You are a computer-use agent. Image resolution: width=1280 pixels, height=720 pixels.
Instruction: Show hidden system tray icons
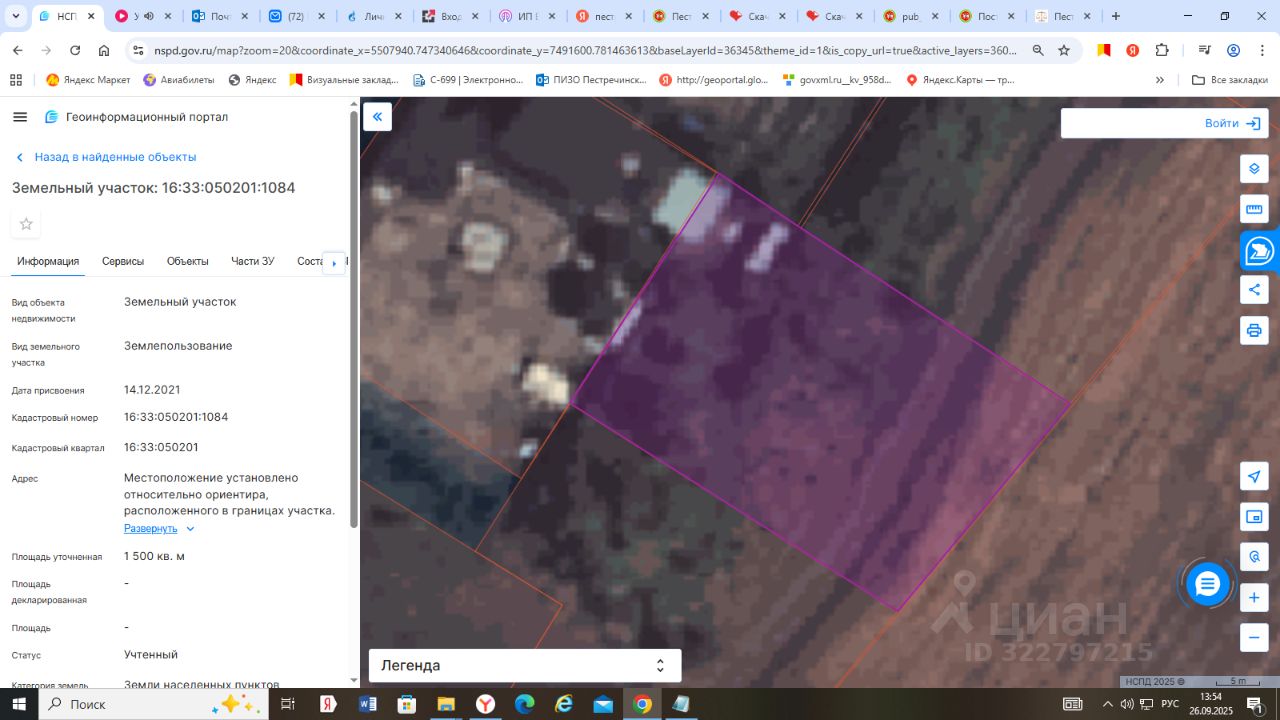[1107, 704]
